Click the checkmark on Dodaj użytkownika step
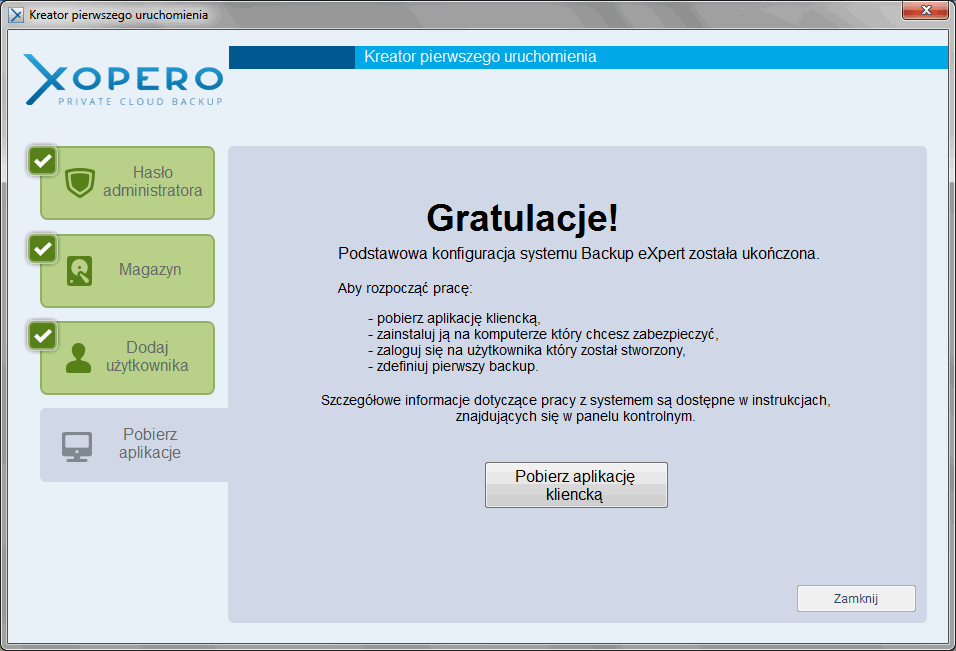The width and height of the screenshot is (956, 651). coord(43,336)
